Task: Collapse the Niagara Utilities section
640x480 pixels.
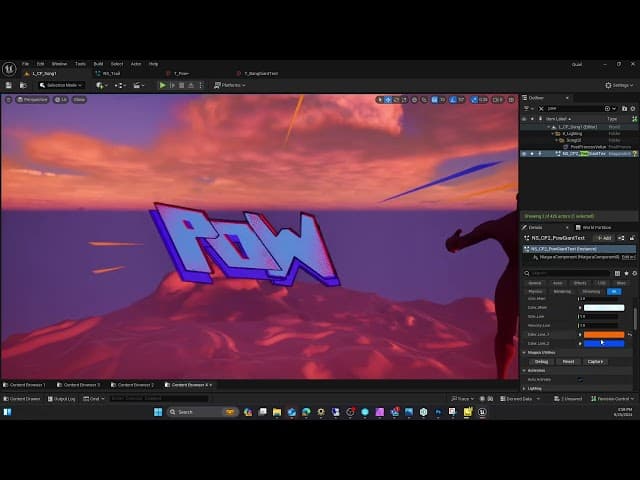Action: (x=525, y=352)
